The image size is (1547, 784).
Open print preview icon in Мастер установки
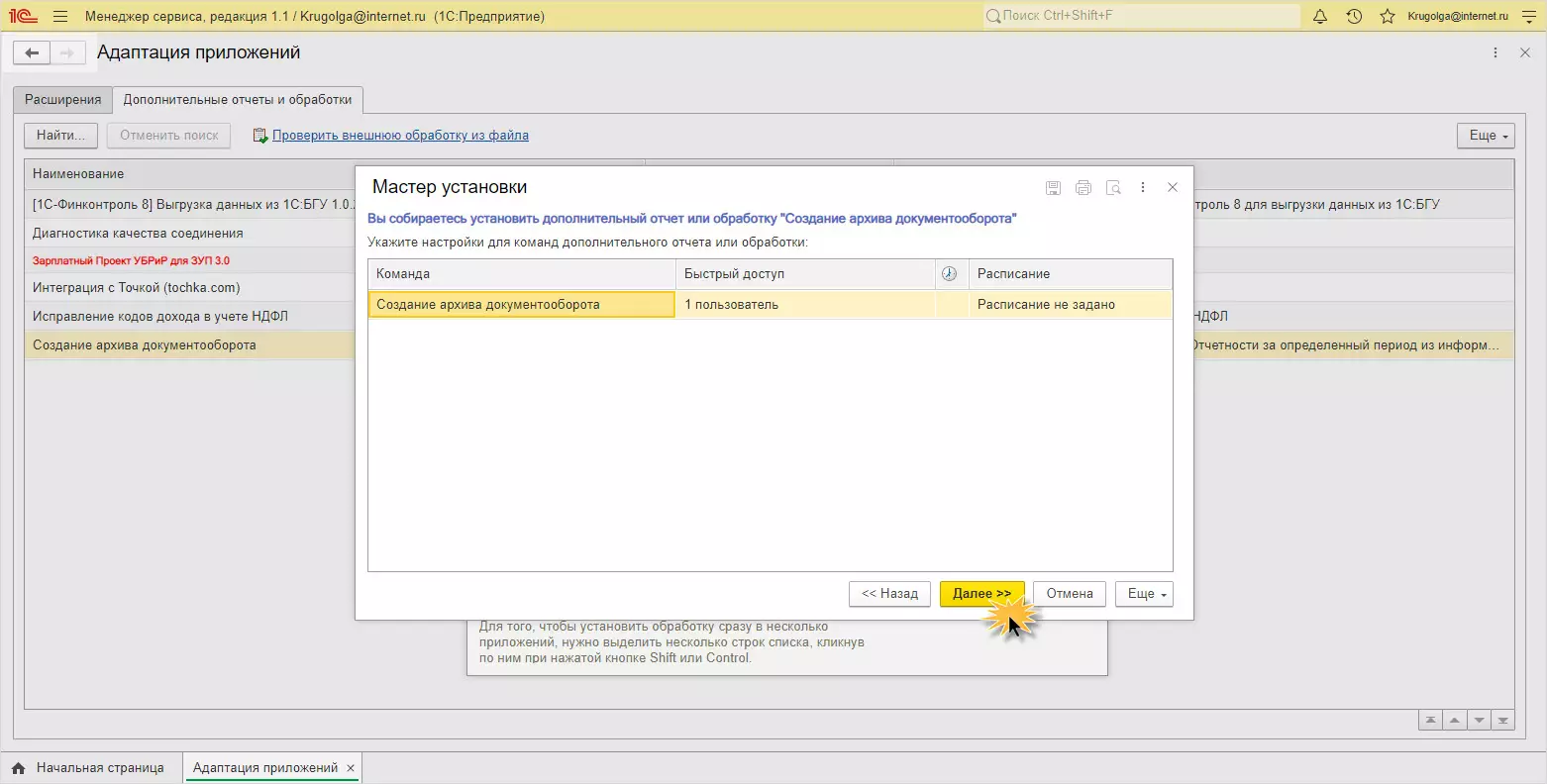tap(1113, 187)
